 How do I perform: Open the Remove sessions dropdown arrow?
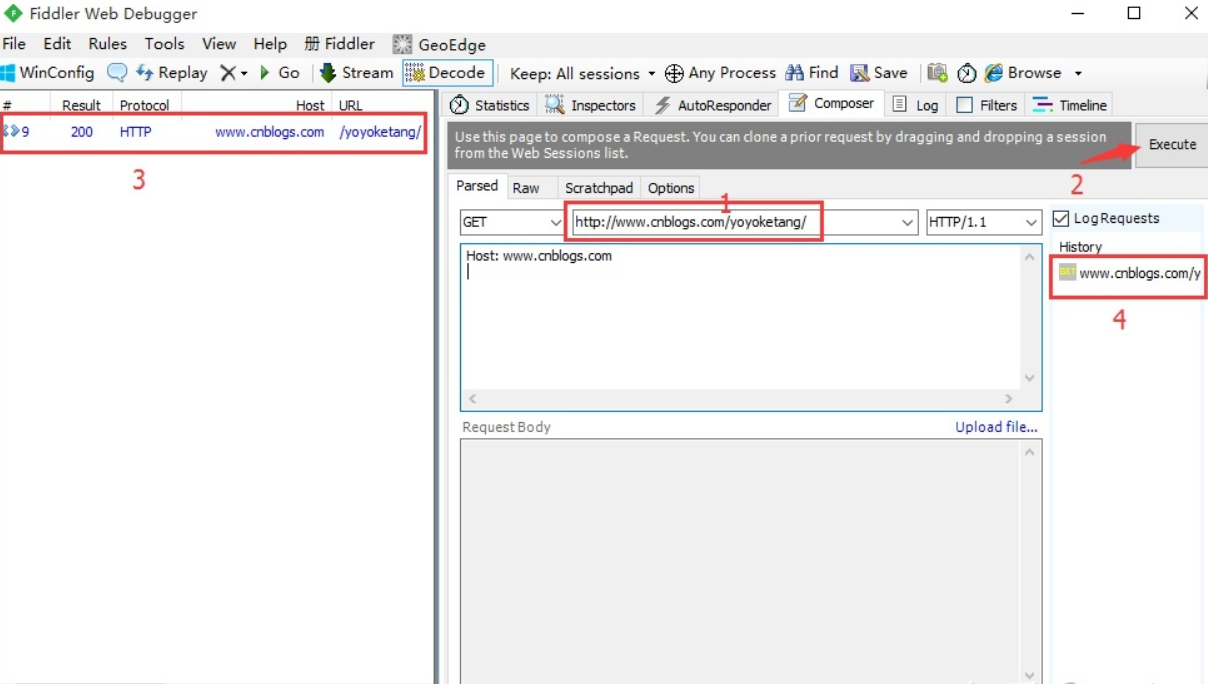point(244,74)
